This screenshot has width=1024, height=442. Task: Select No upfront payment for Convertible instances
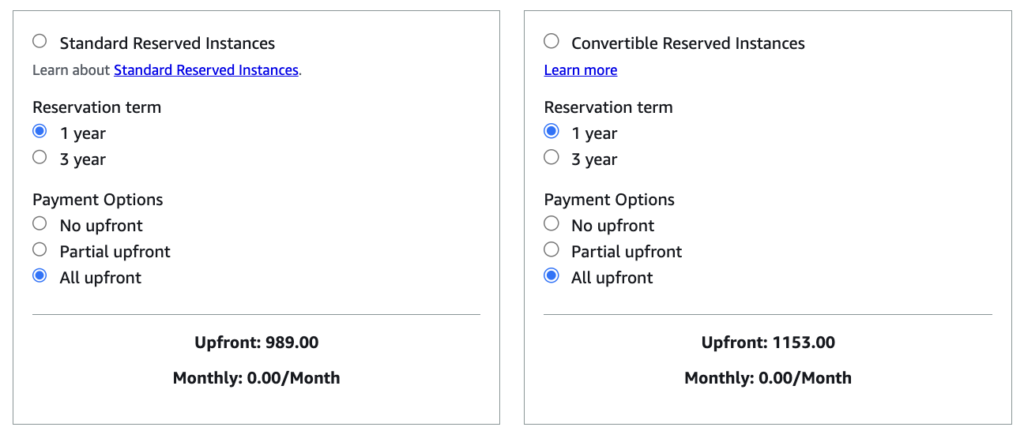[551, 224]
